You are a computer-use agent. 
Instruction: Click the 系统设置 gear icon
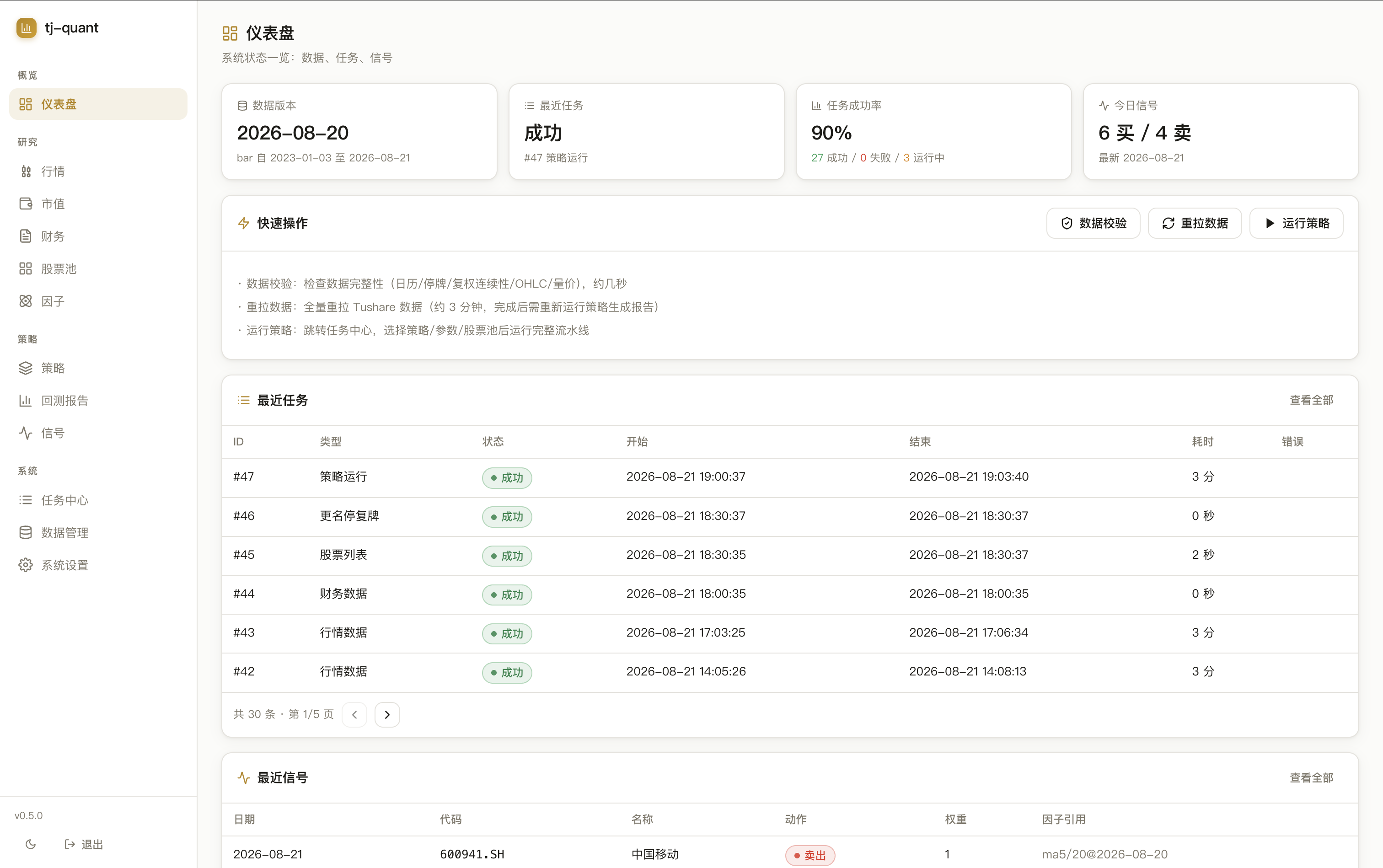(x=25, y=565)
